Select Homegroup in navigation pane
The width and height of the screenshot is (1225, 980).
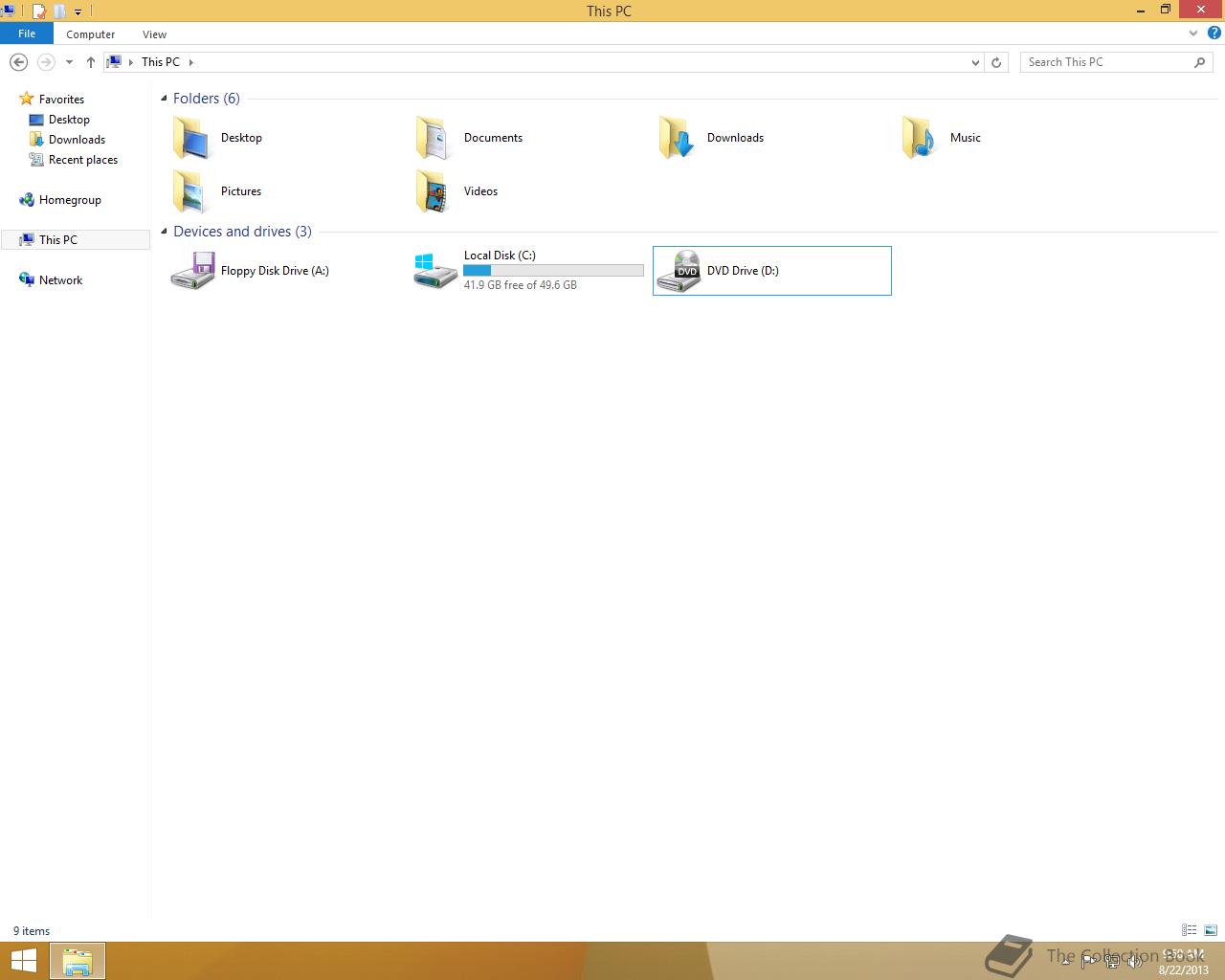[70, 200]
